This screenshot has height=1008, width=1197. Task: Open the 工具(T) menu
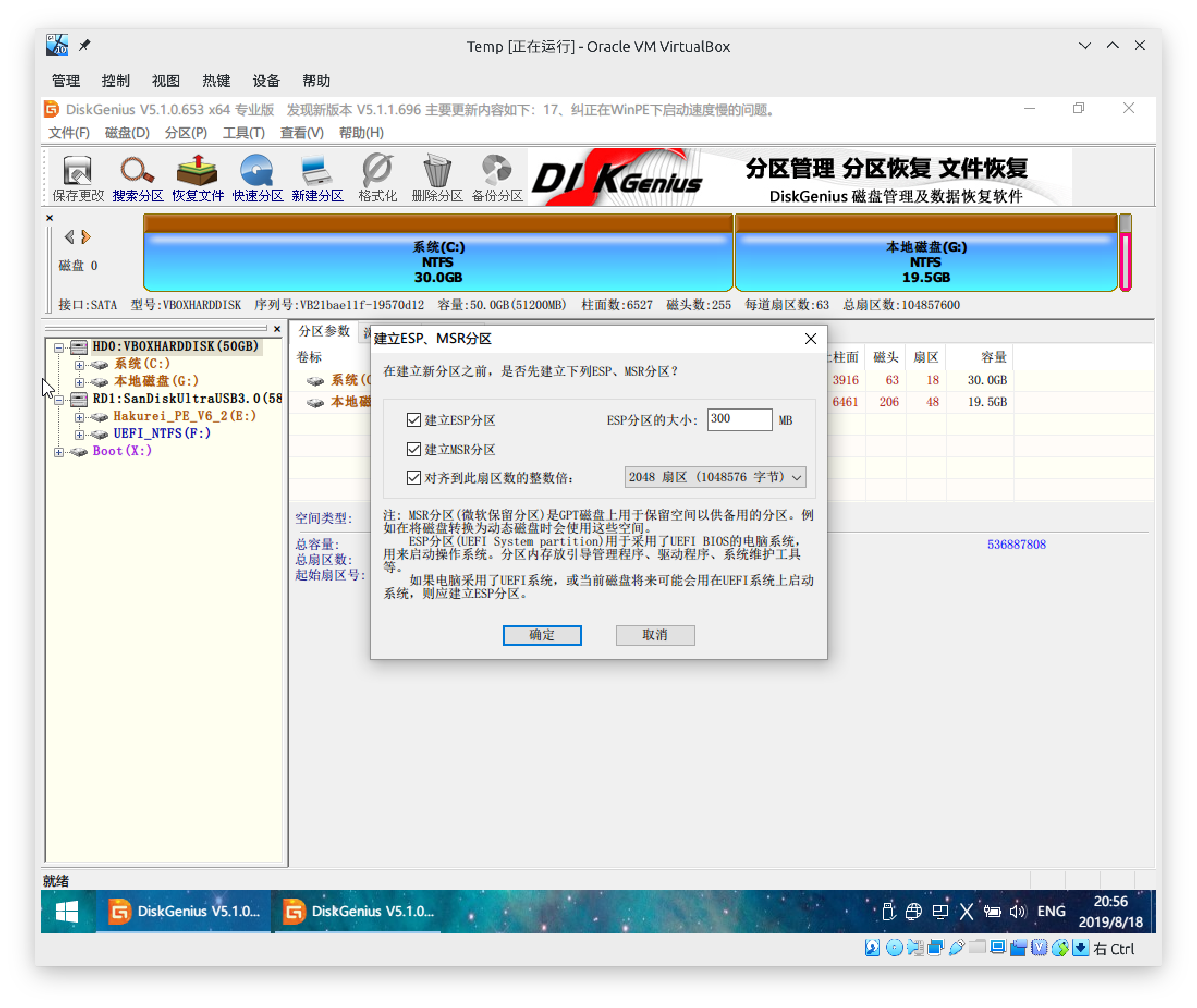[x=244, y=132]
